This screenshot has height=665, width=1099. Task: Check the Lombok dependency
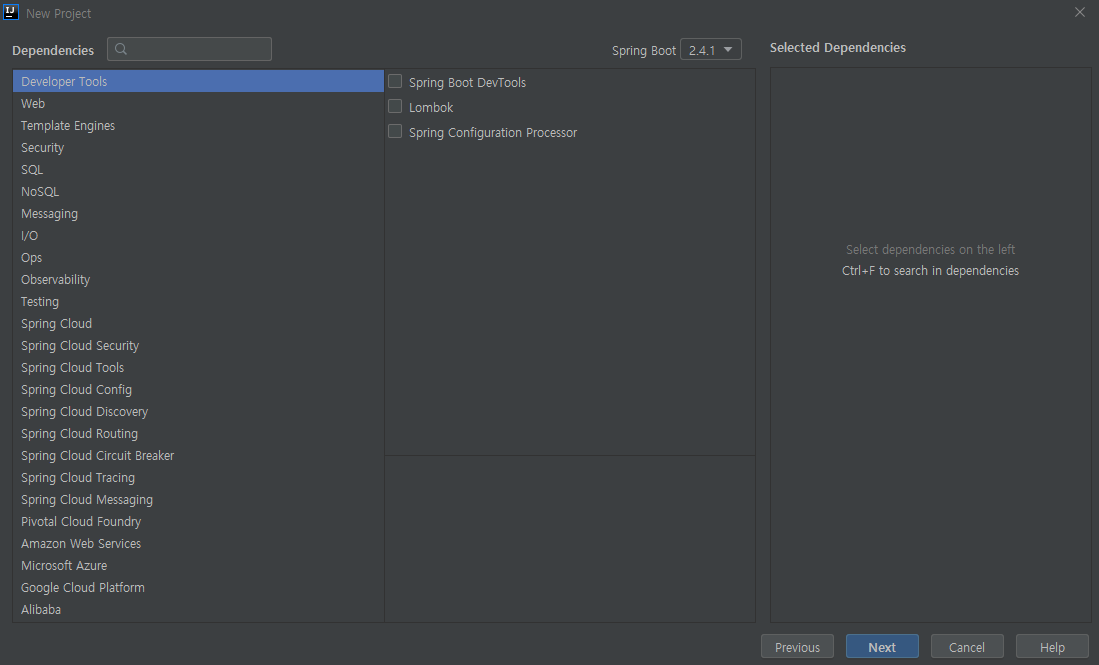click(x=395, y=107)
